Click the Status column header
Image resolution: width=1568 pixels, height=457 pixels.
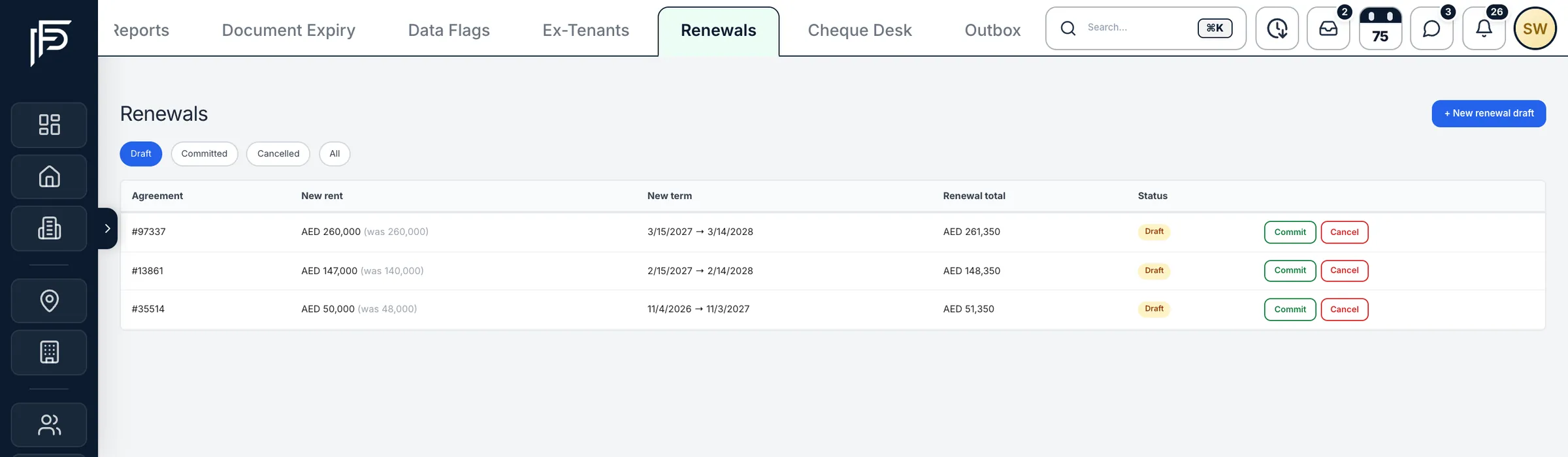coord(1152,196)
